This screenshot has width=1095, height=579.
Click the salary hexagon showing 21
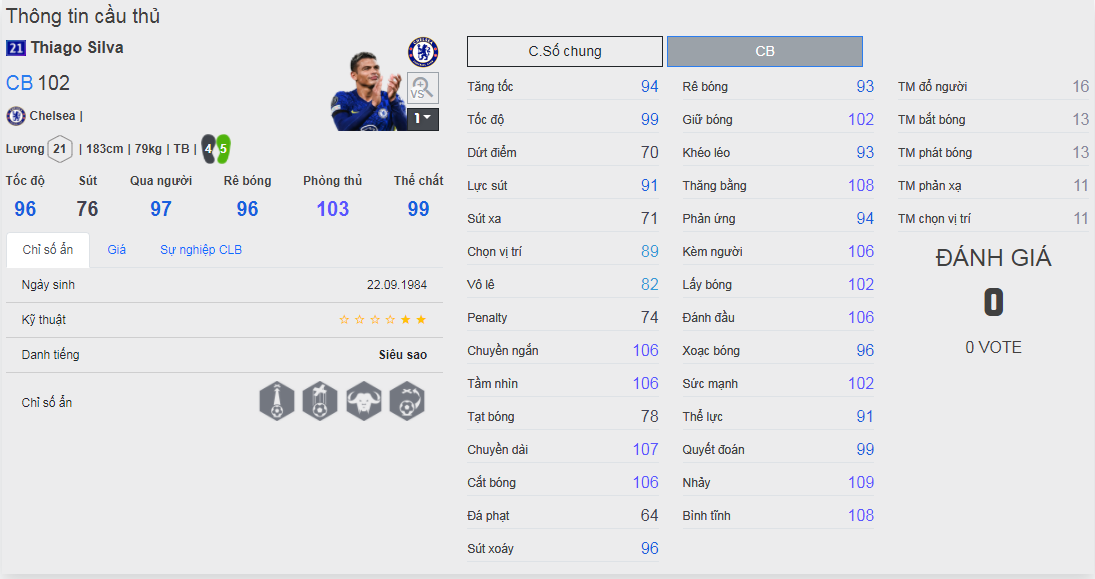point(60,149)
